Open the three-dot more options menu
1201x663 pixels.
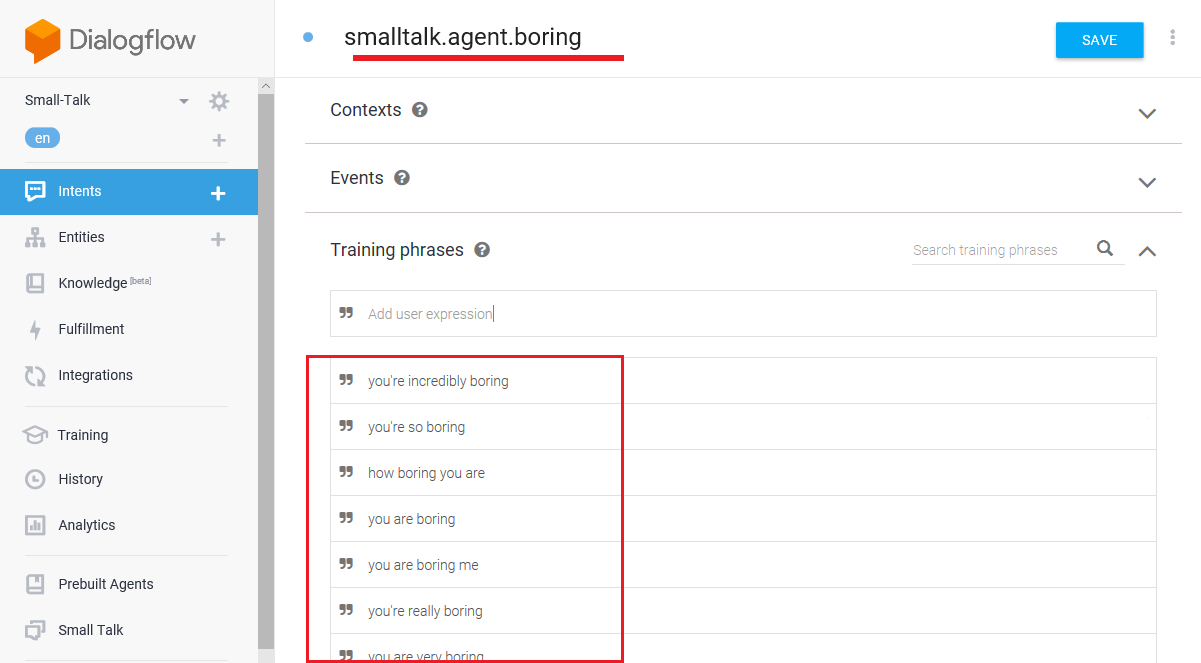[1172, 38]
